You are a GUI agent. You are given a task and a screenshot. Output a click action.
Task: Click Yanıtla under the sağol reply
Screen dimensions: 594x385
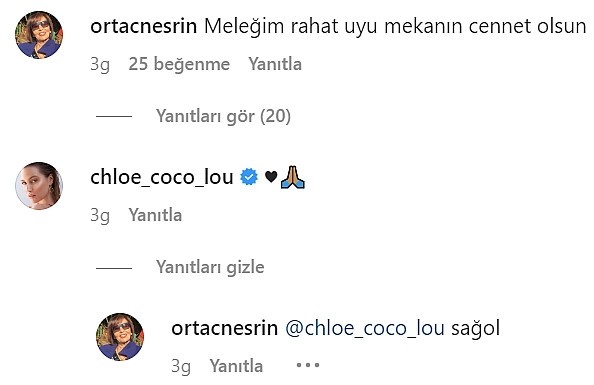point(236,366)
